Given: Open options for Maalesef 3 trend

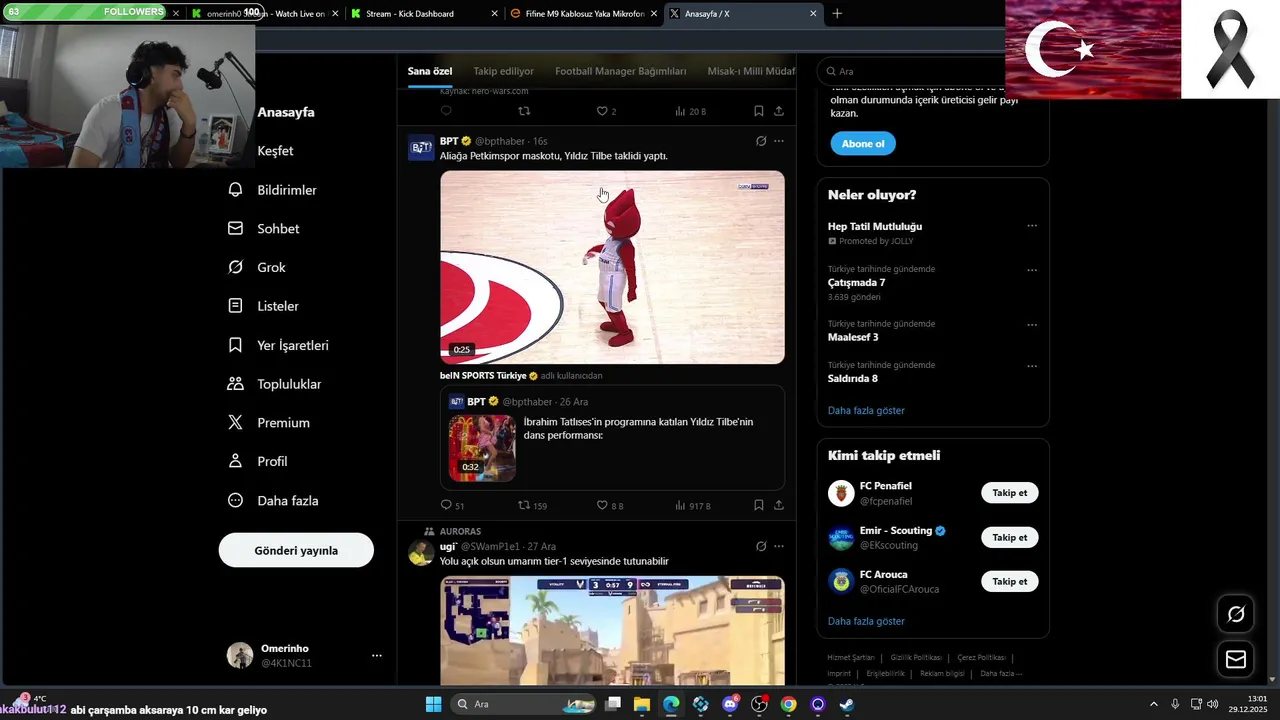Looking at the screenshot, I should [1032, 325].
